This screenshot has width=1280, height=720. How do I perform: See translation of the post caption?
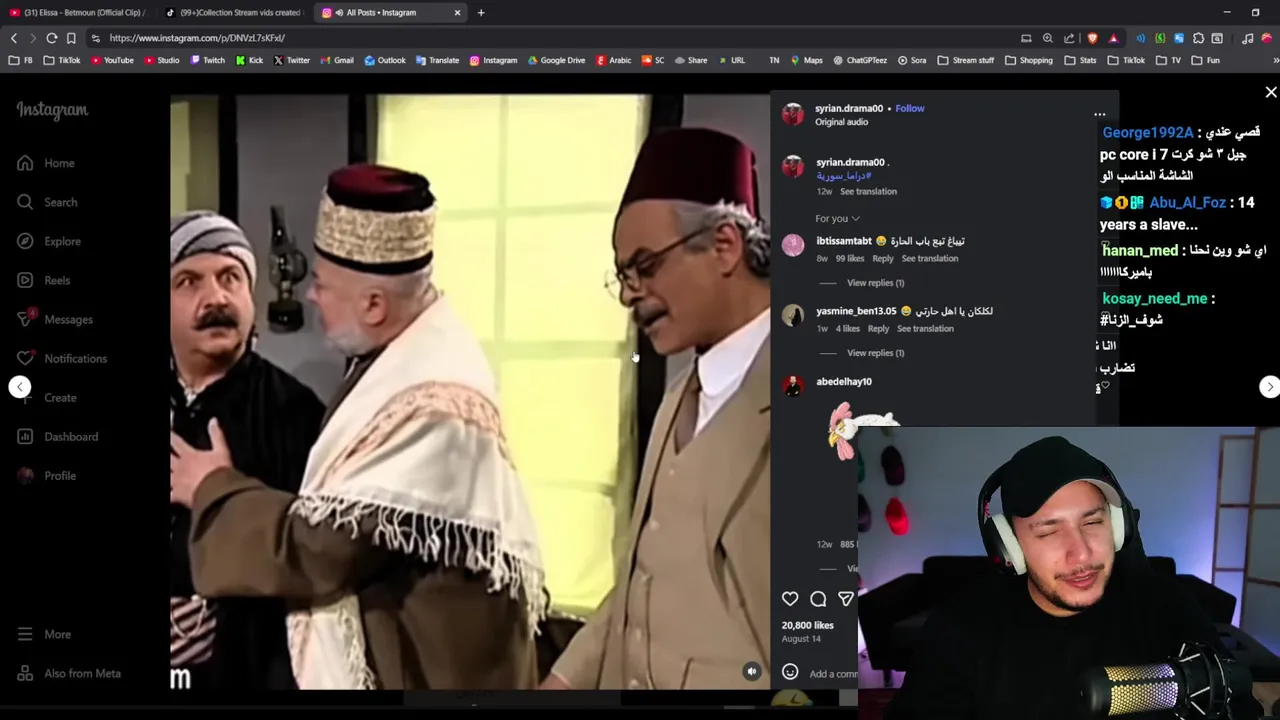pos(868,191)
